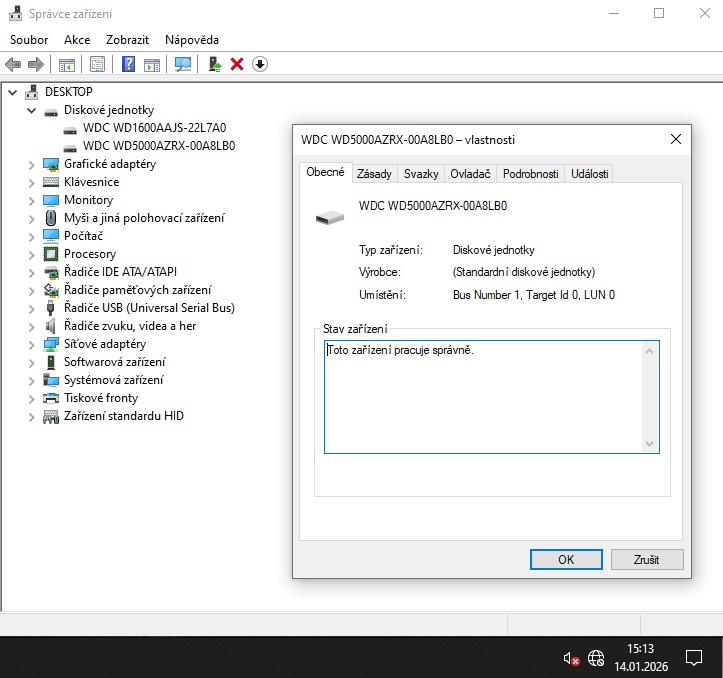Click the muted speaker tray icon
This screenshot has height=678, width=723.
coord(571,658)
